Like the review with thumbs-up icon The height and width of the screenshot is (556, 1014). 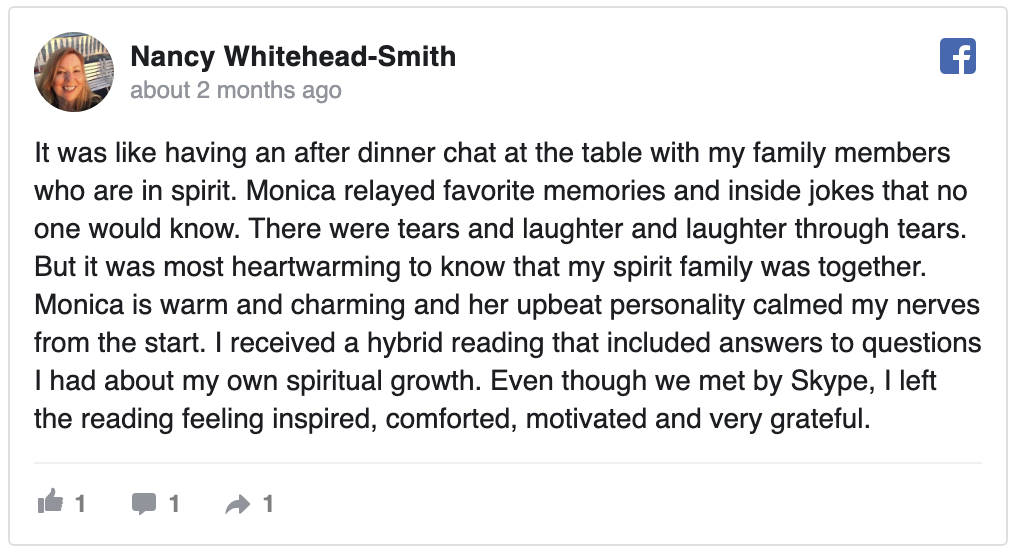coord(49,503)
